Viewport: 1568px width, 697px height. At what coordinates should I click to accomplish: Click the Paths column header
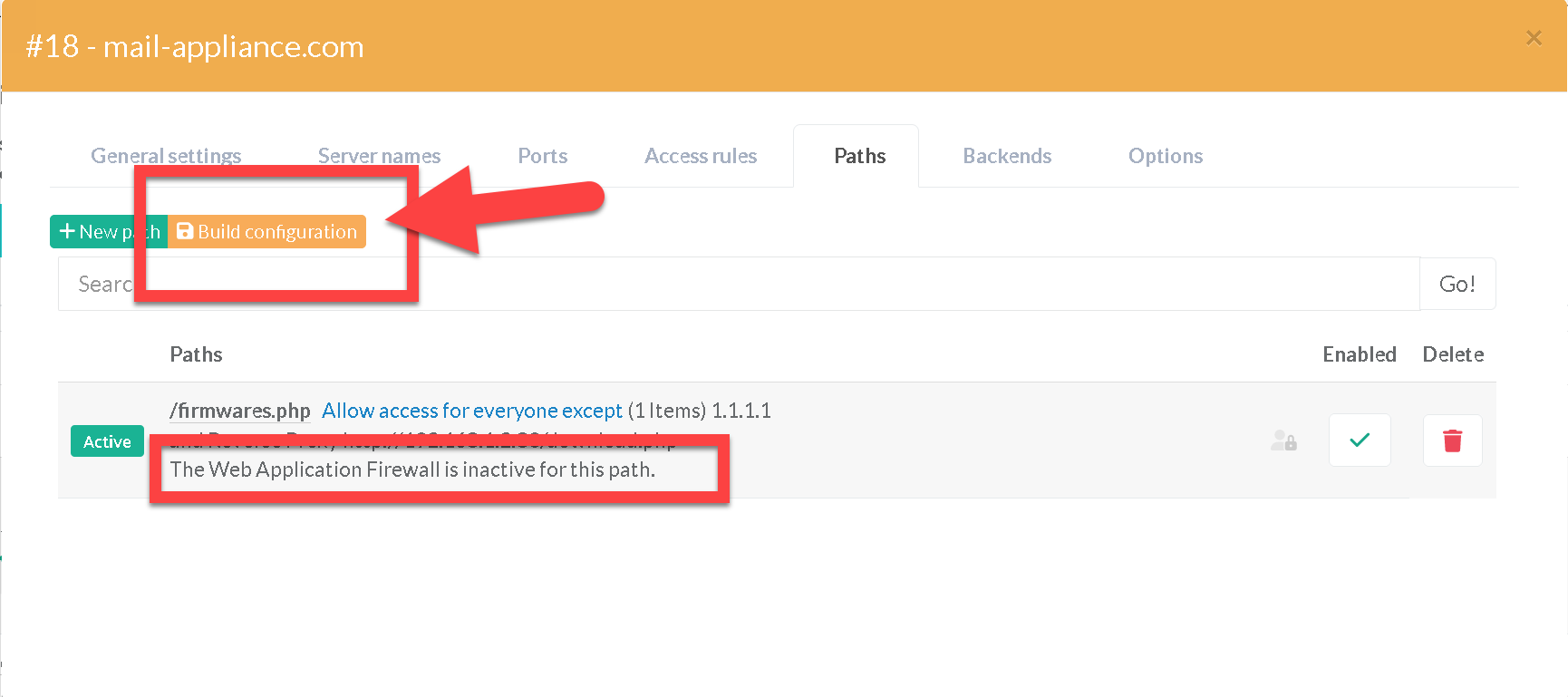[x=196, y=354]
